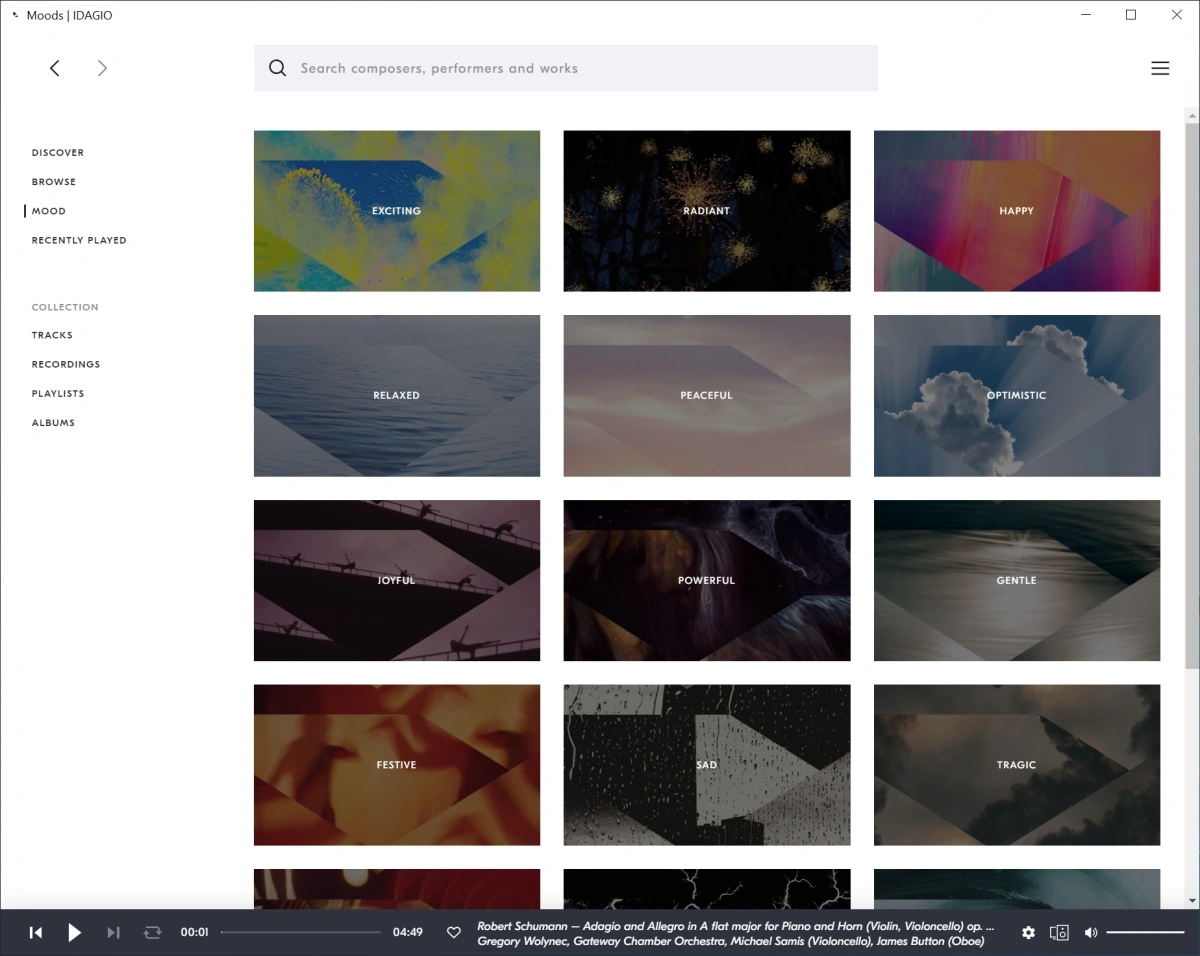Open the Sad mood tile

(707, 765)
